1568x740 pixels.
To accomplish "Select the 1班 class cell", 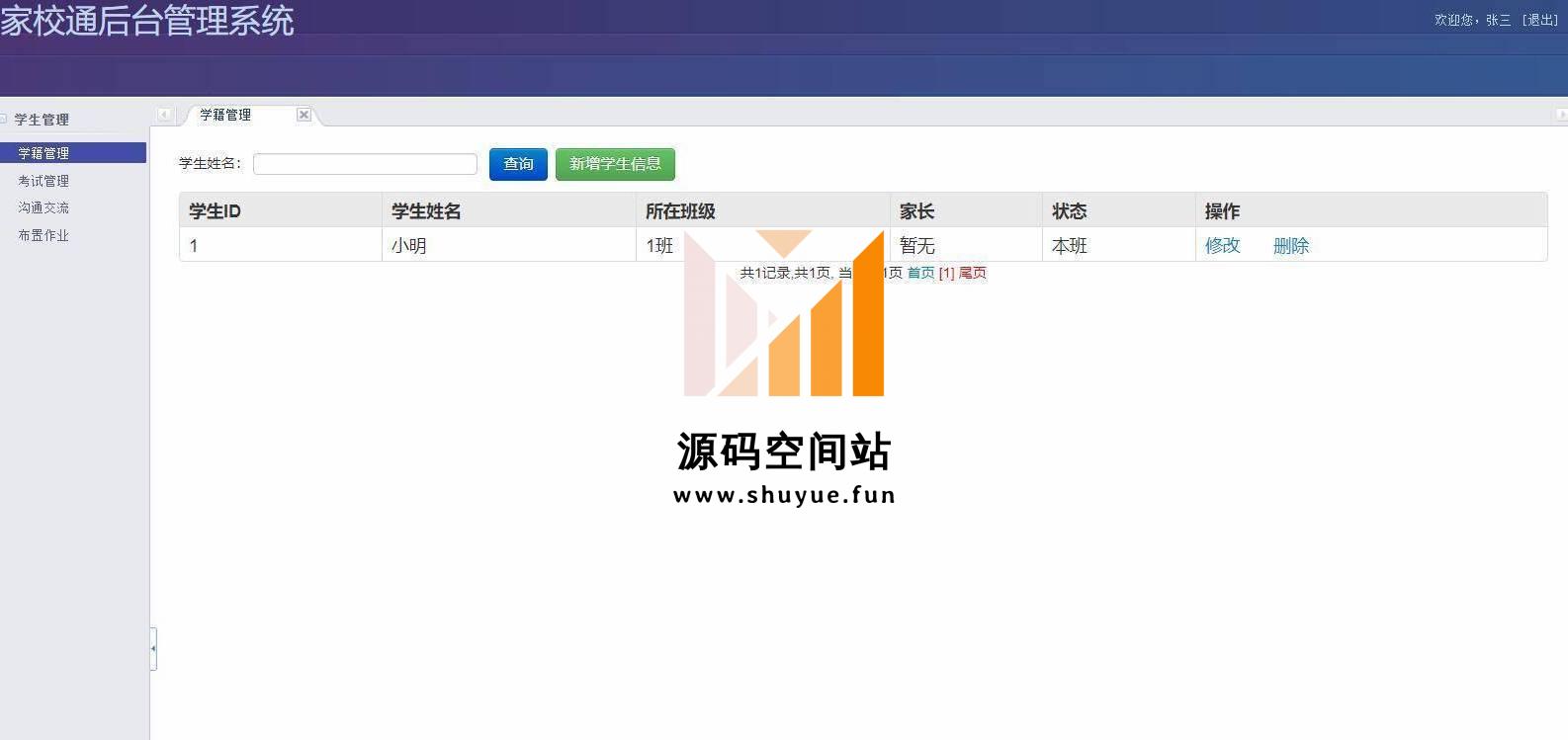I will tap(763, 245).
